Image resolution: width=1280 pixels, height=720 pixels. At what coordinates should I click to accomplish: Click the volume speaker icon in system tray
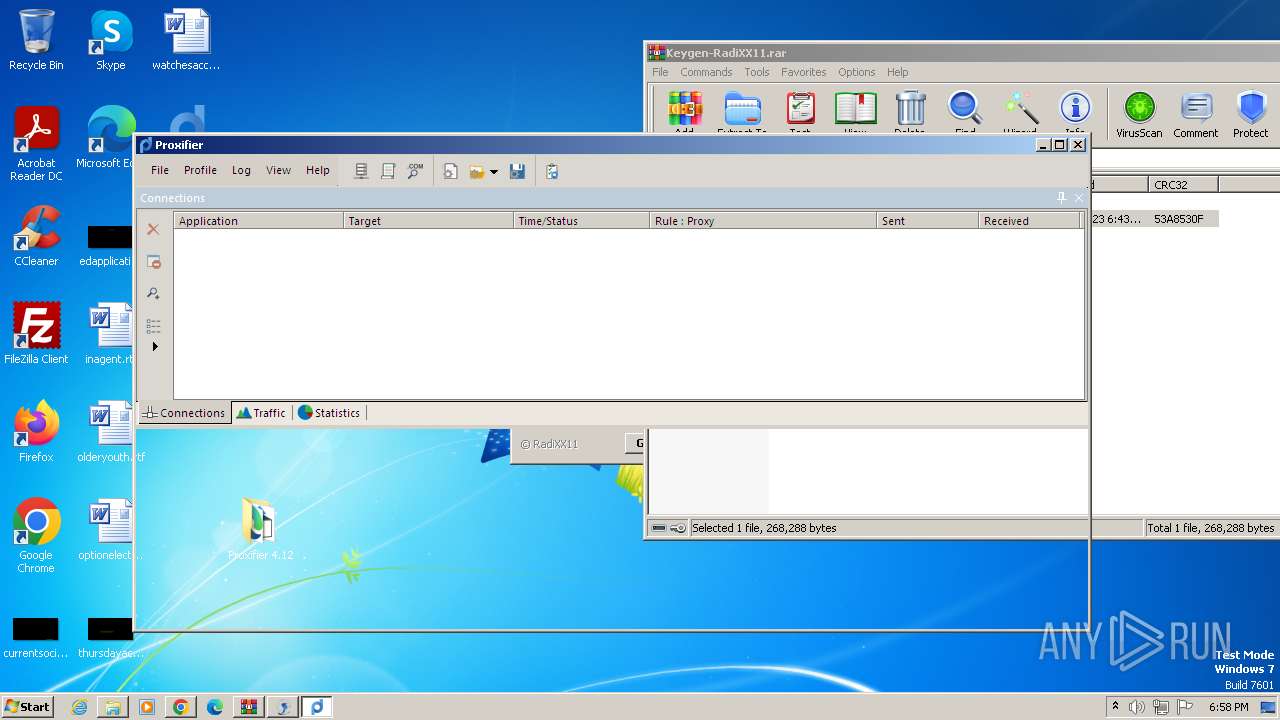pyautogui.click(x=1137, y=707)
